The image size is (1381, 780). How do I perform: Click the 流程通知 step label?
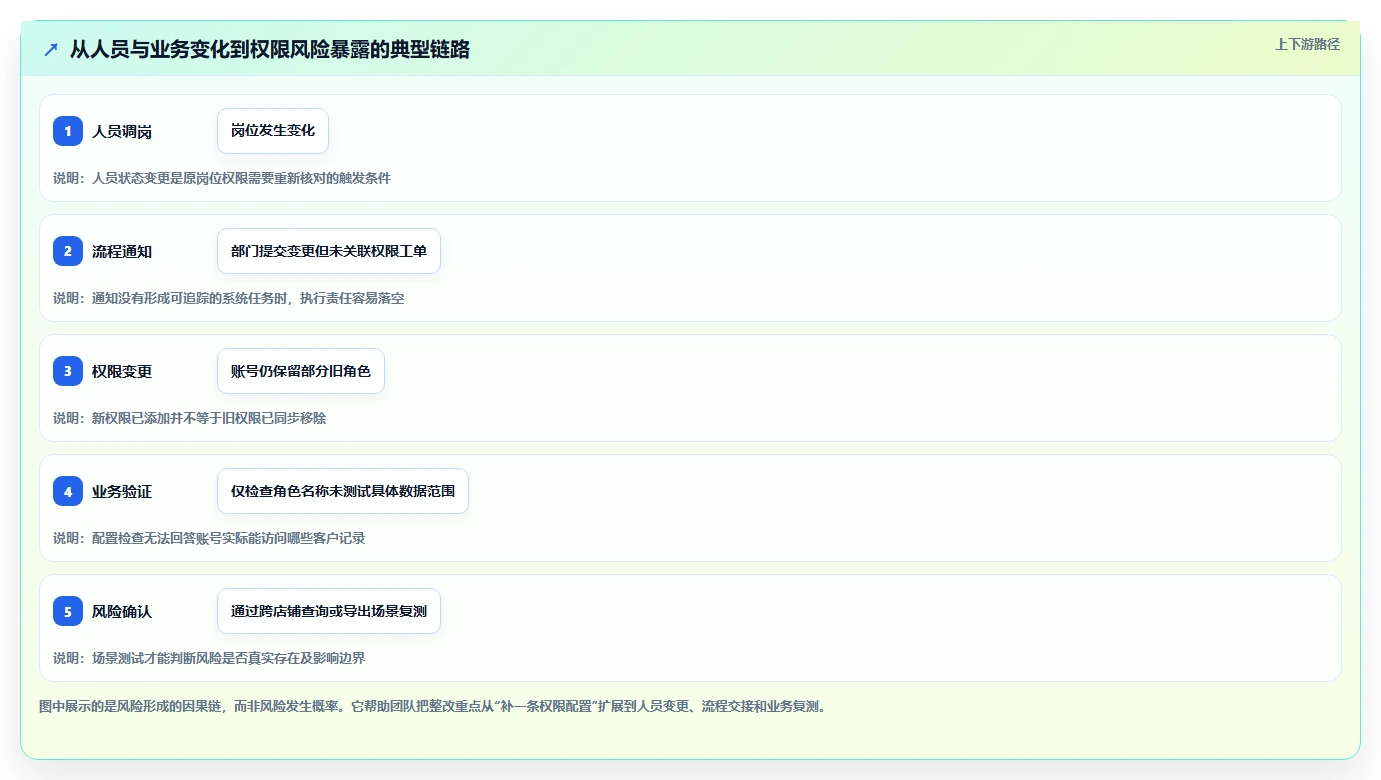tap(122, 251)
